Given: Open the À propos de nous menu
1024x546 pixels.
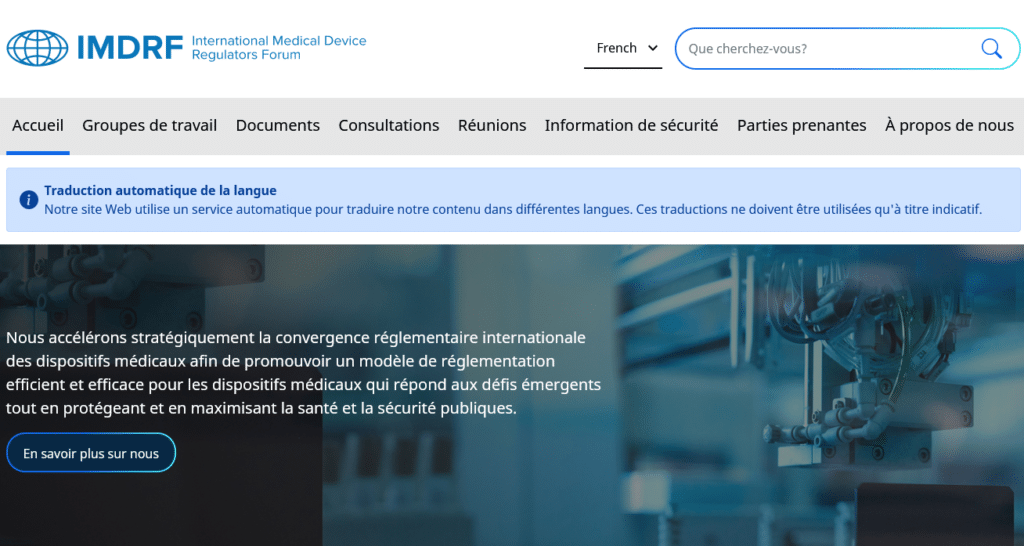Looking at the screenshot, I should click(x=949, y=125).
